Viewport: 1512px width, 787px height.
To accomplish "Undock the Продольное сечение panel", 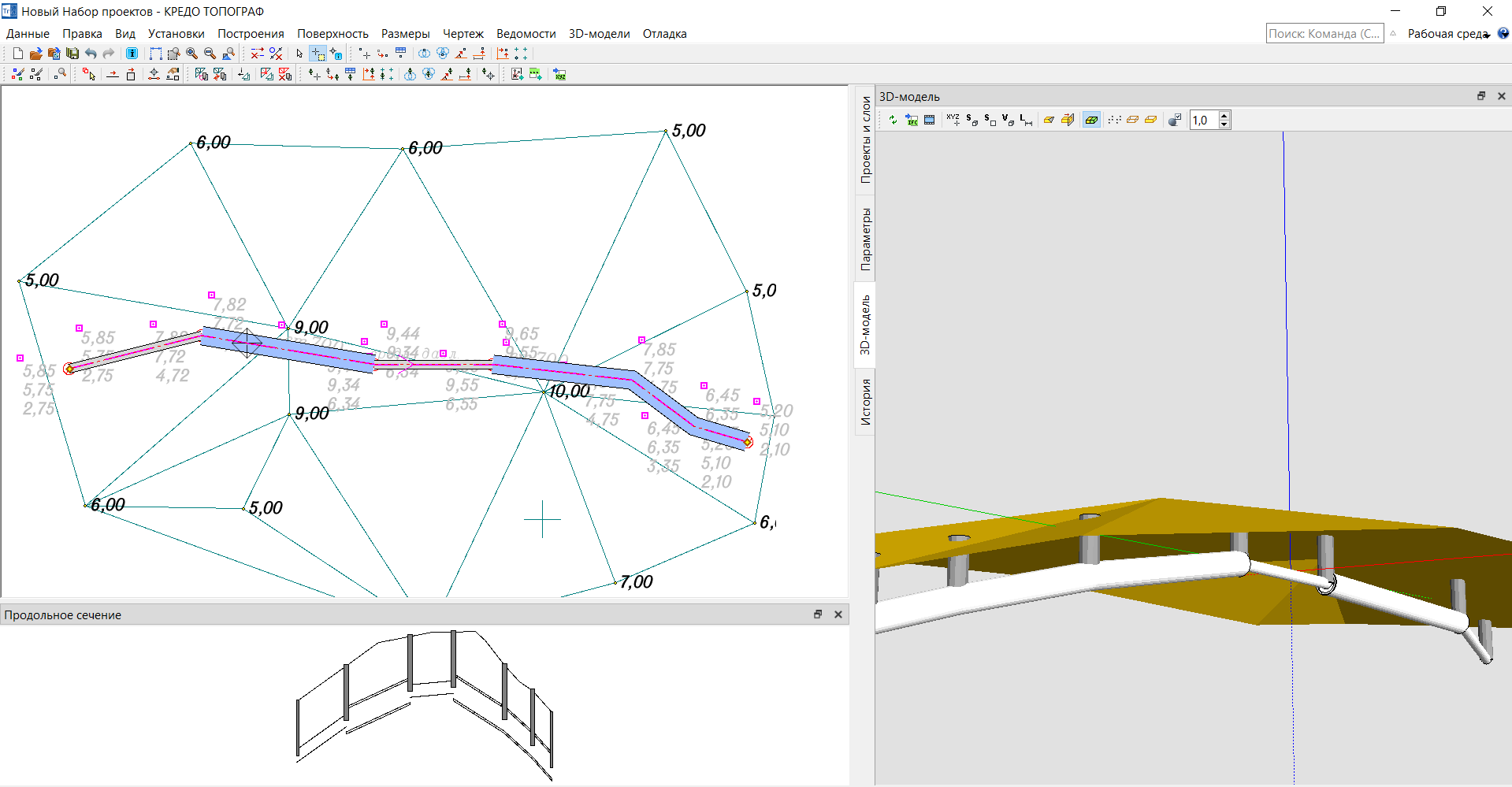I will coord(817,614).
